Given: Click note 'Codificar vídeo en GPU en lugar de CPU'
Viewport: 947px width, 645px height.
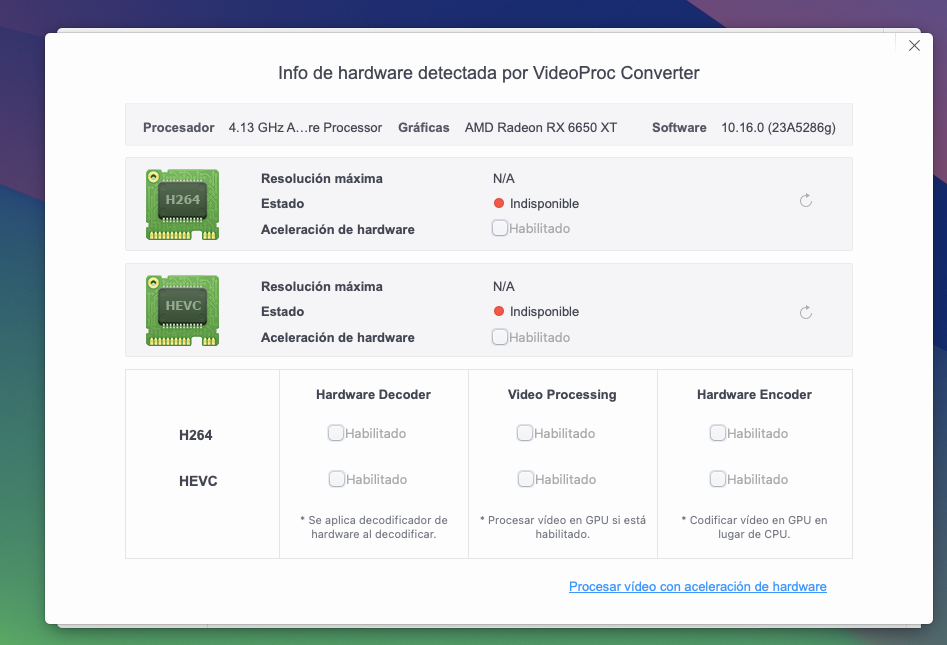Looking at the screenshot, I should click(754, 527).
